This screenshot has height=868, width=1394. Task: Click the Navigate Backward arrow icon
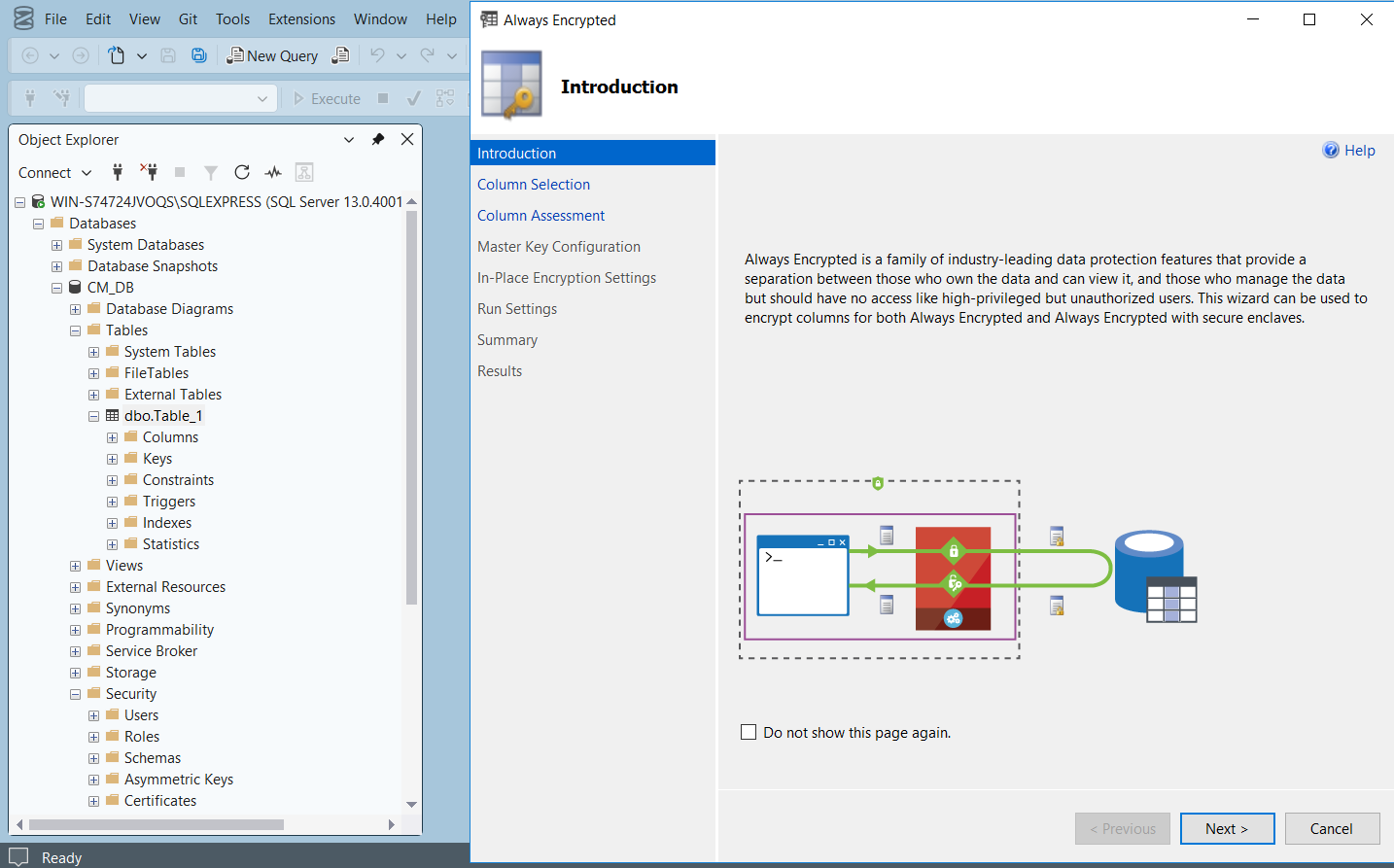30,55
